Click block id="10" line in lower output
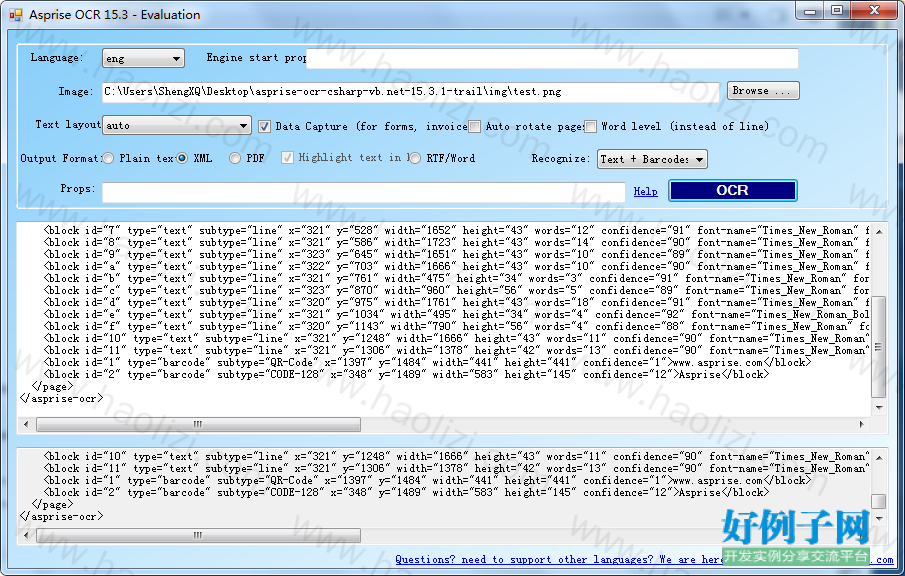The width and height of the screenshot is (905, 576). click(x=456, y=457)
